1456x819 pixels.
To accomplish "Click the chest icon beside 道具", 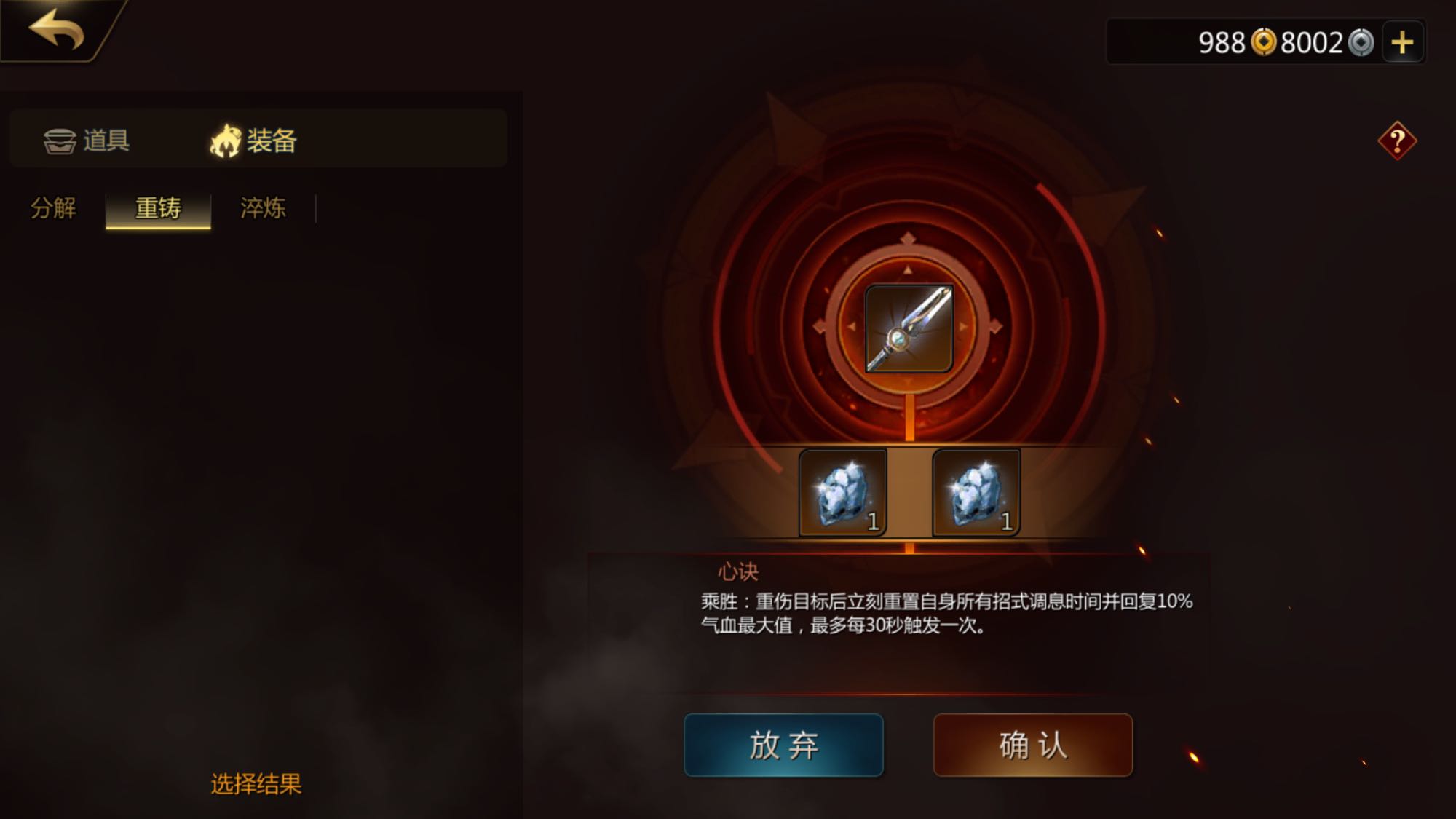I will 60,141.
